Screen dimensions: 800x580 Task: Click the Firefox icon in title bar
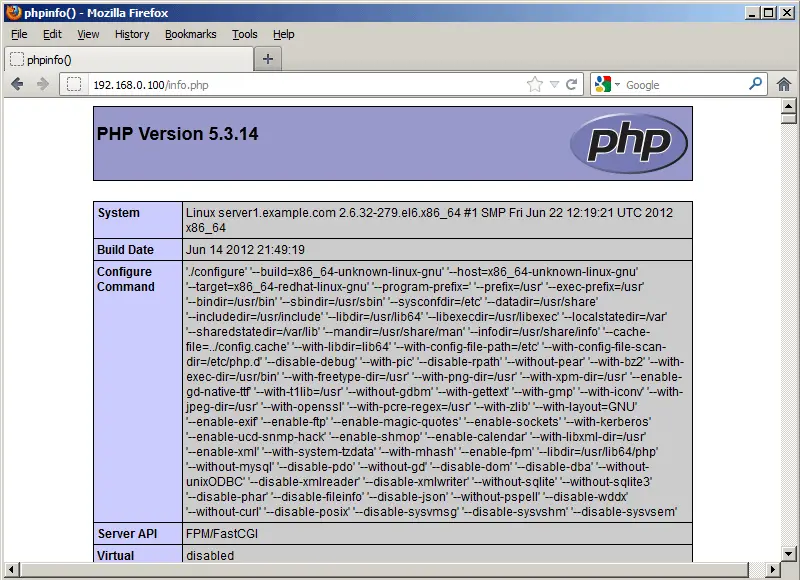click(x=14, y=12)
